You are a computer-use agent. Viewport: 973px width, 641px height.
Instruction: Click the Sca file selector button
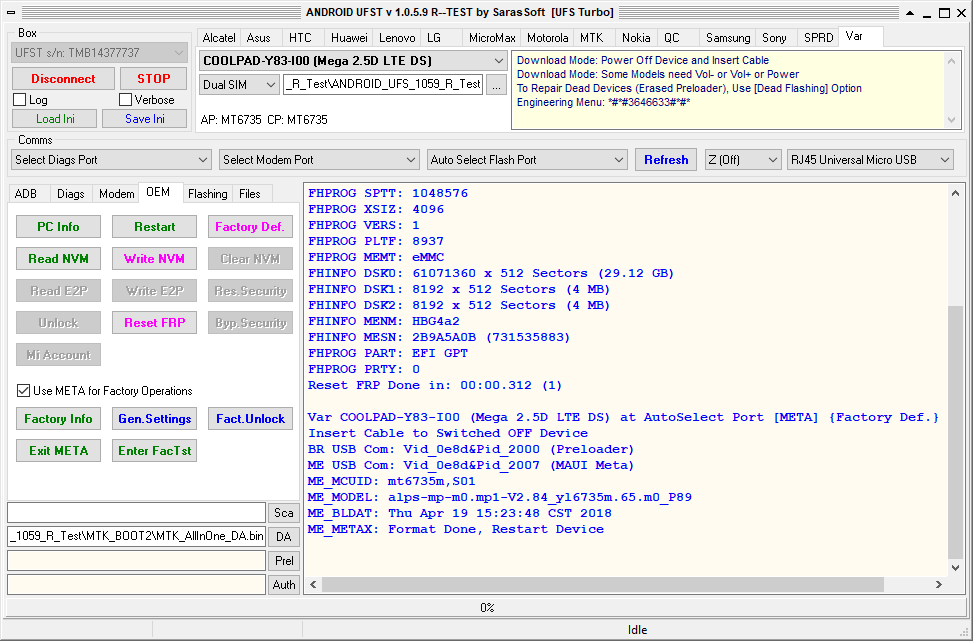point(284,513)
